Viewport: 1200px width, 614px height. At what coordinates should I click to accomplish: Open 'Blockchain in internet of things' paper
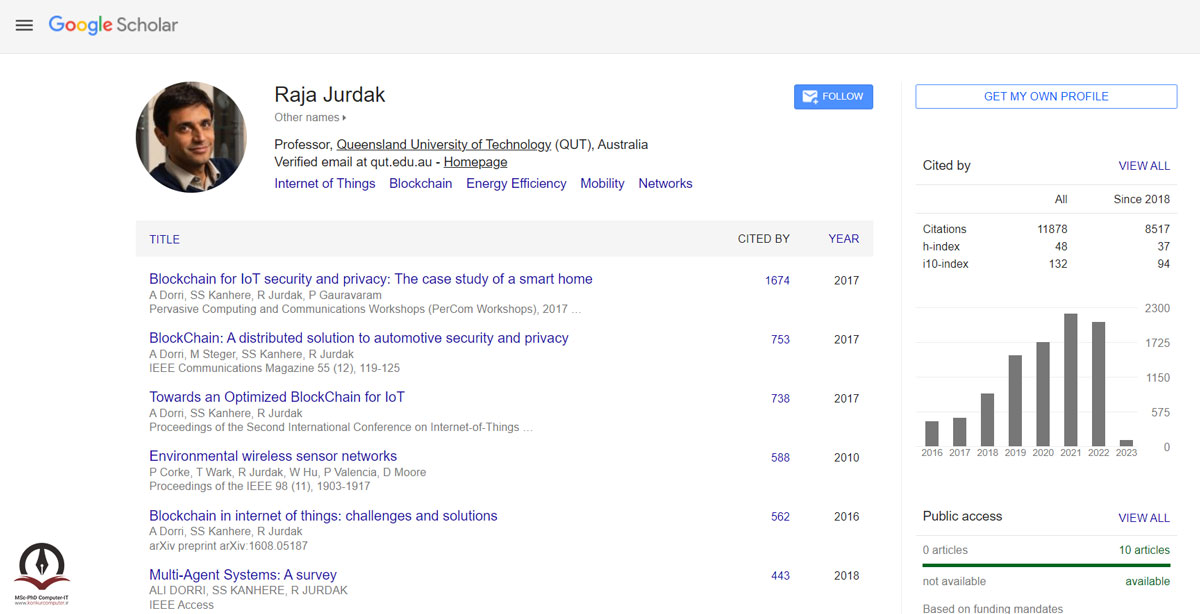coord(323,516)
